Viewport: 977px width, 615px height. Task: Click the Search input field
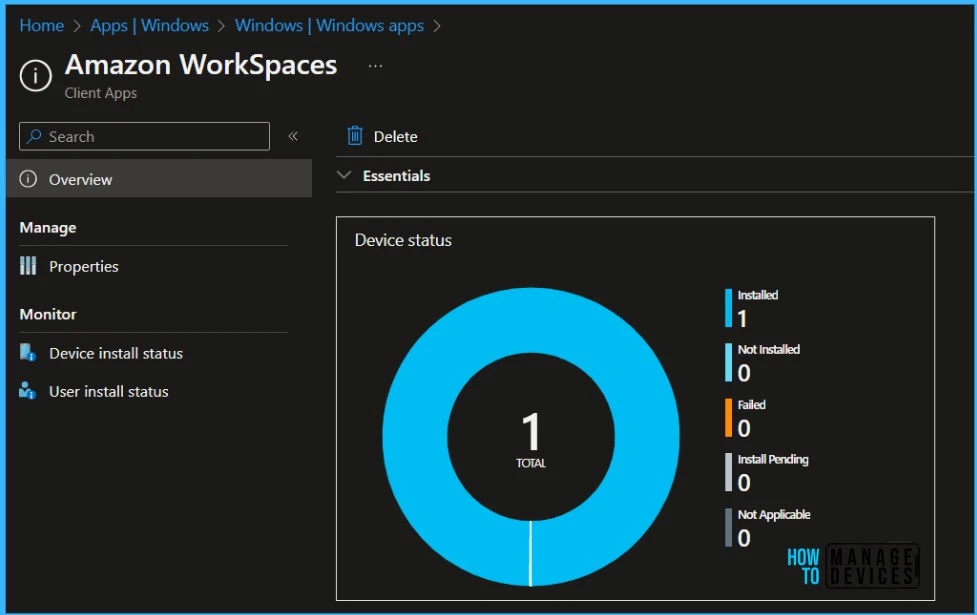pyautogui.click(x=145, y=136)
